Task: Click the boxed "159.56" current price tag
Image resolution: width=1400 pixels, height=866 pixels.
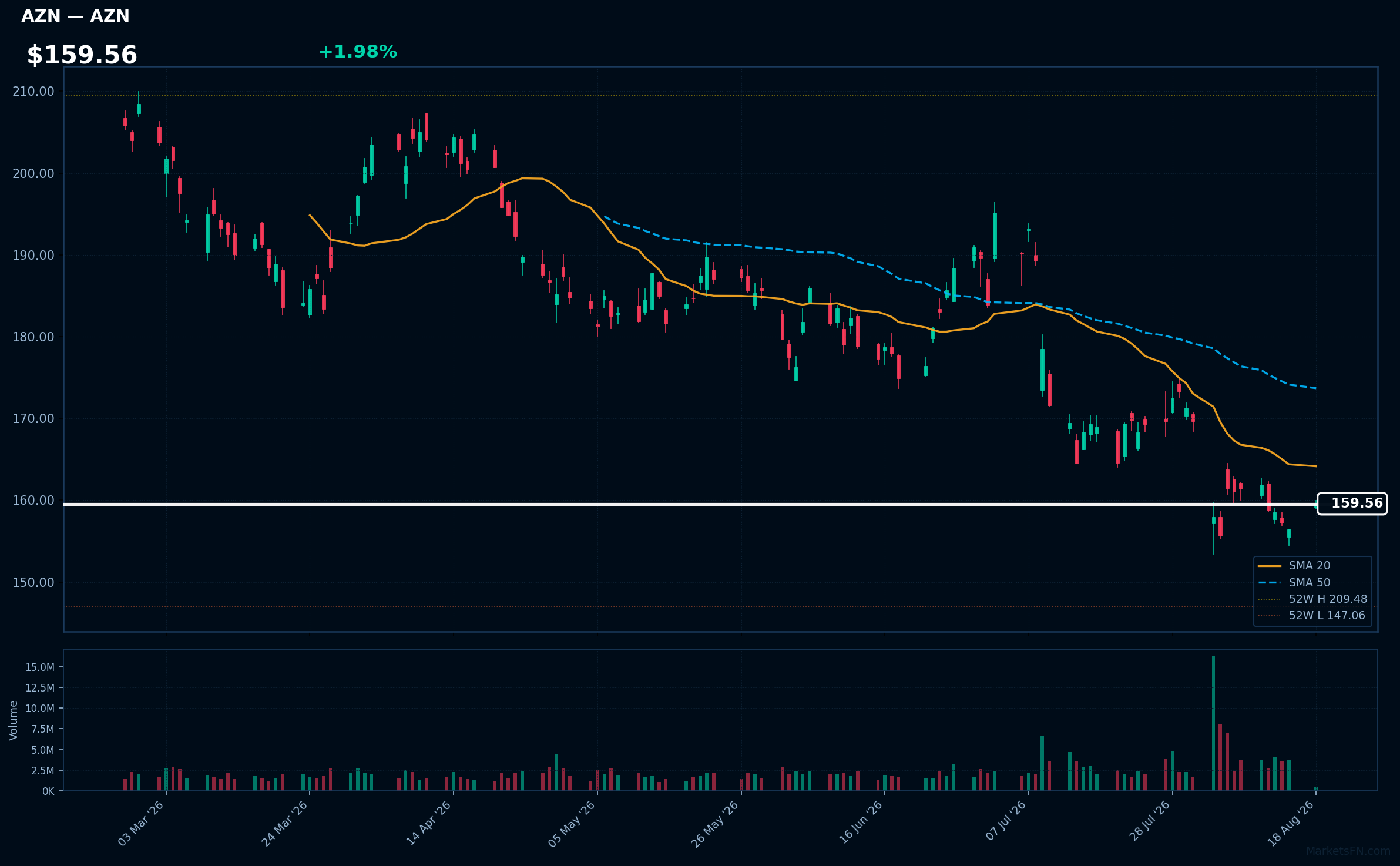Action: coord(1352,504)
